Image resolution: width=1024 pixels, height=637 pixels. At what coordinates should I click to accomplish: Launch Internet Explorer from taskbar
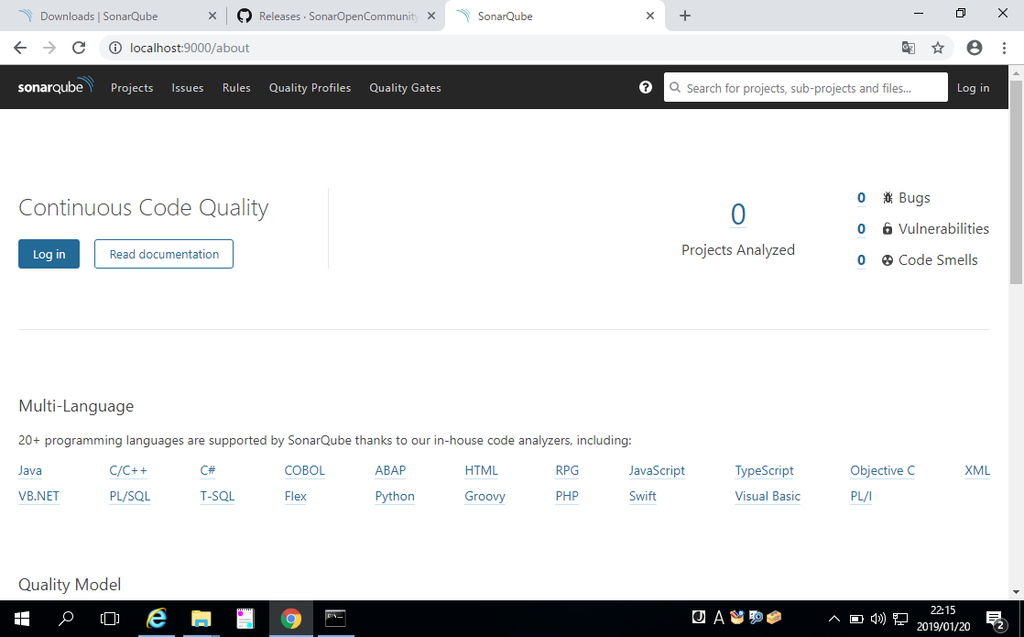(156, 618)
